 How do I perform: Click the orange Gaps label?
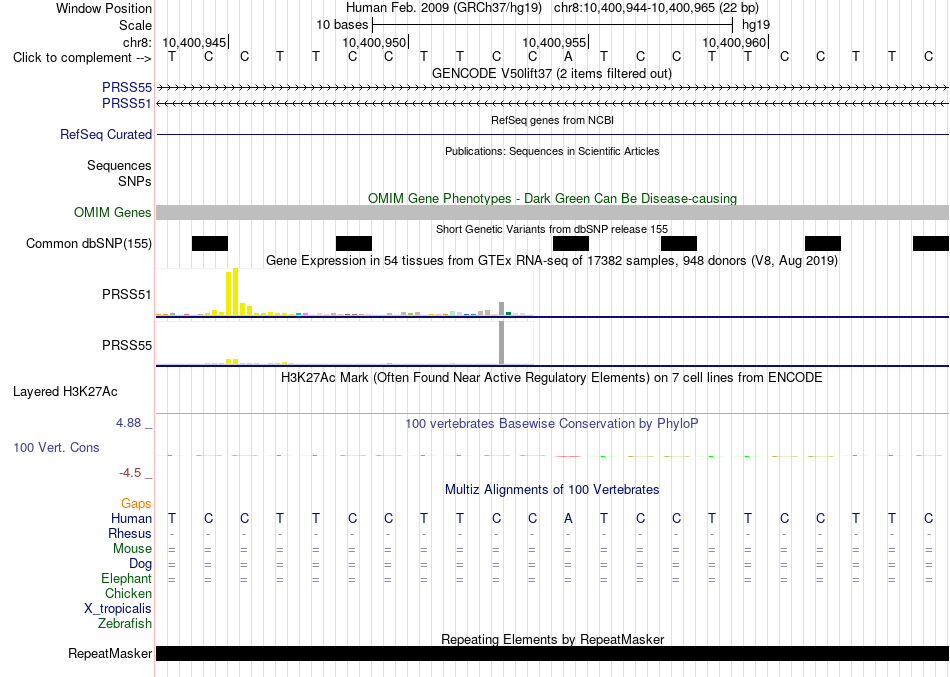click(x=136, y=504)
